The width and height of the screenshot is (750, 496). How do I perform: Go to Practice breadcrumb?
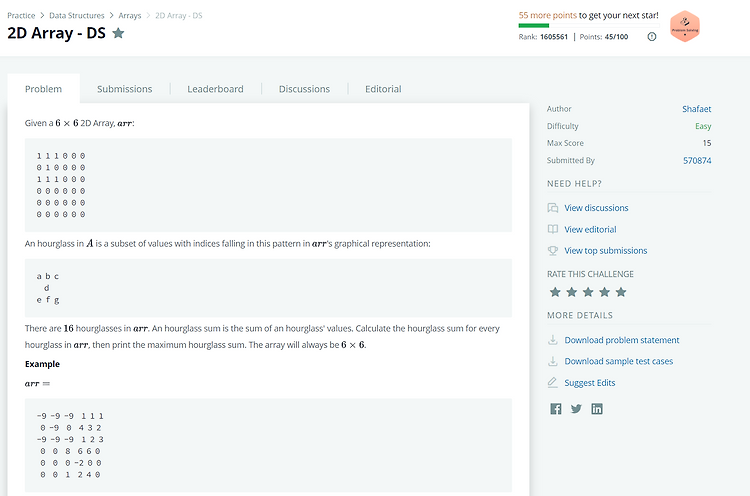coord(21,16)
